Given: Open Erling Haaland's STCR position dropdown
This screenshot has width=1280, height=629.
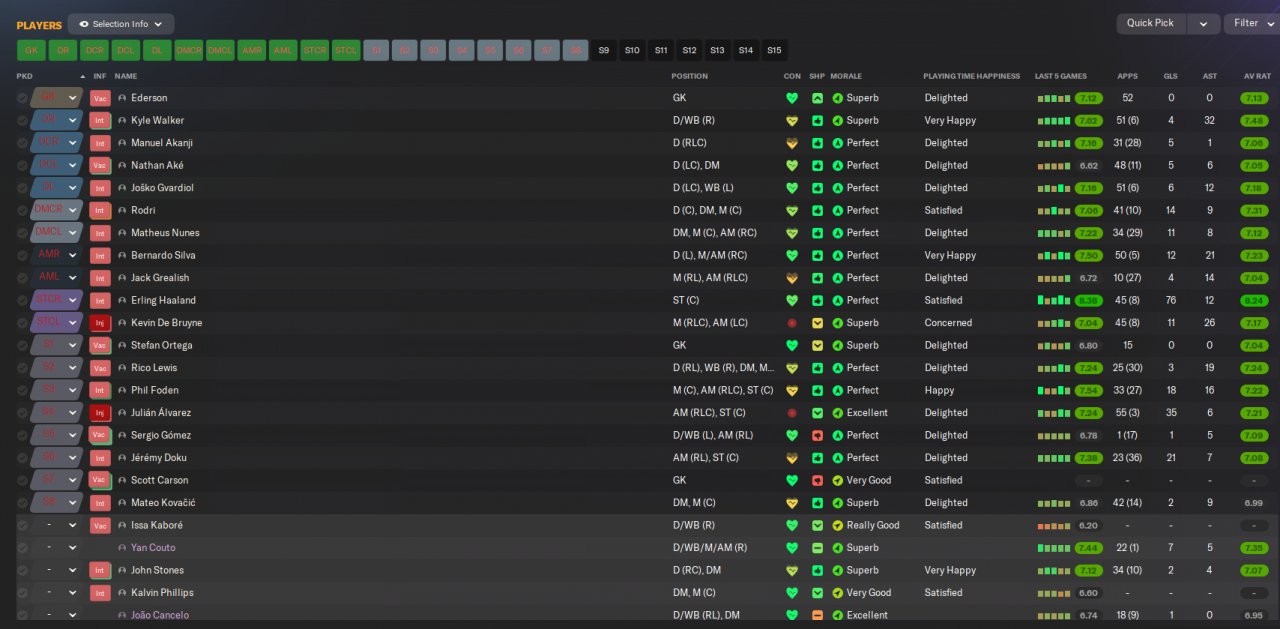Looking at the screenshot, I should pos(56,300).
